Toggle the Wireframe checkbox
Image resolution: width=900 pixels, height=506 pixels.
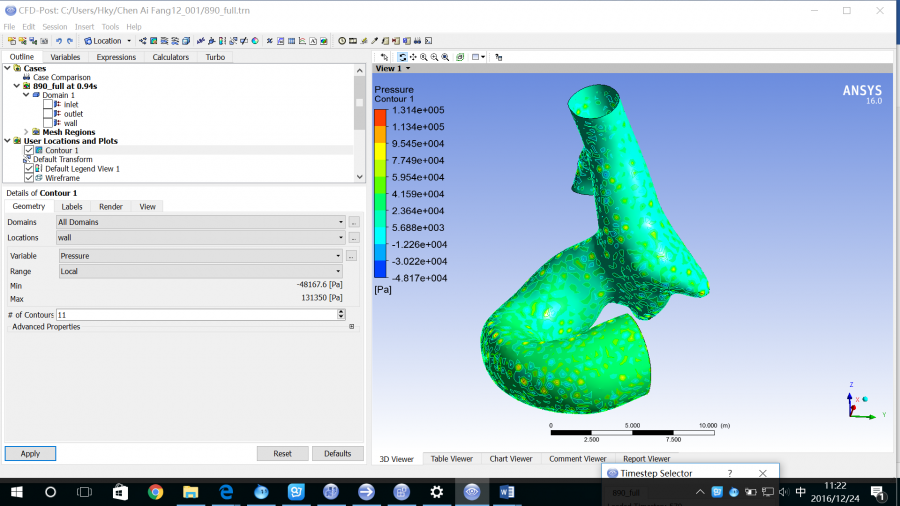click(x=29, y=178)
